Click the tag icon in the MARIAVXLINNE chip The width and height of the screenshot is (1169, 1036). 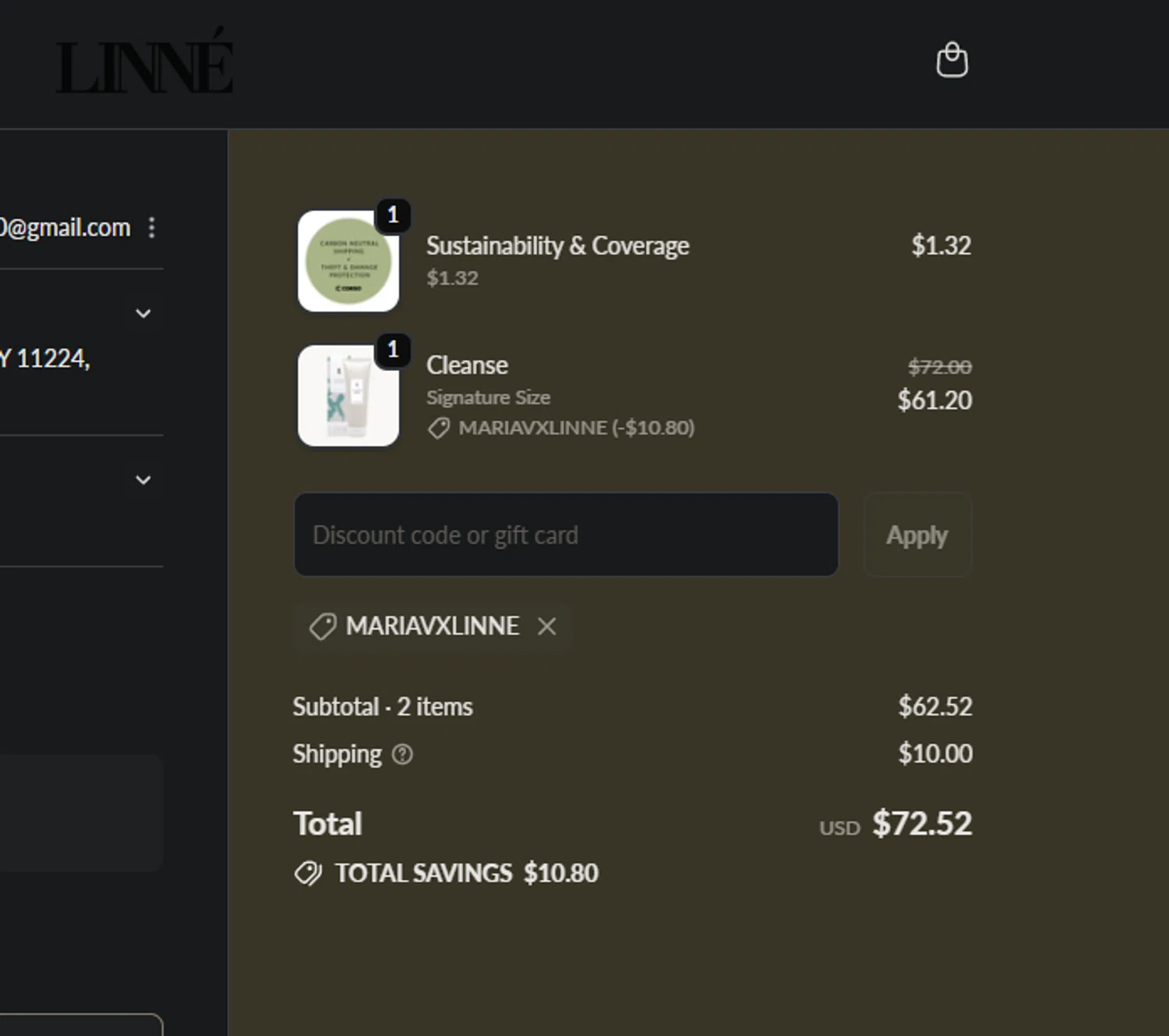(x=323, y=626)
